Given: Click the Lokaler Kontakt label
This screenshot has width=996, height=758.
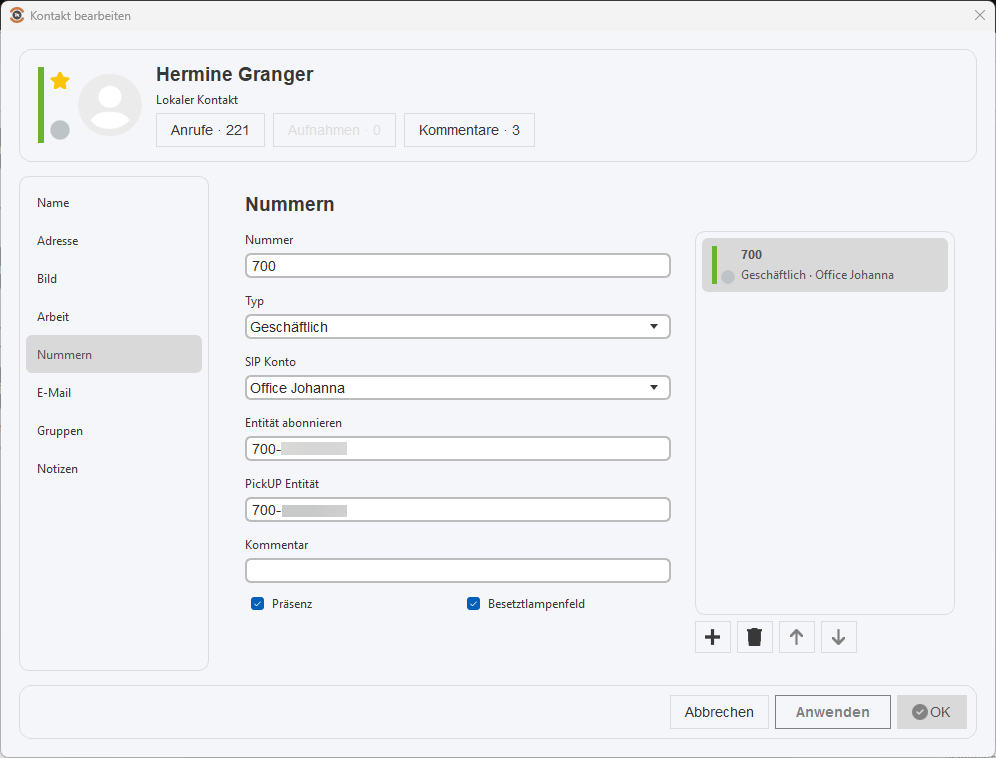Looking at the screenshot, I should click(x=197, y=100).
